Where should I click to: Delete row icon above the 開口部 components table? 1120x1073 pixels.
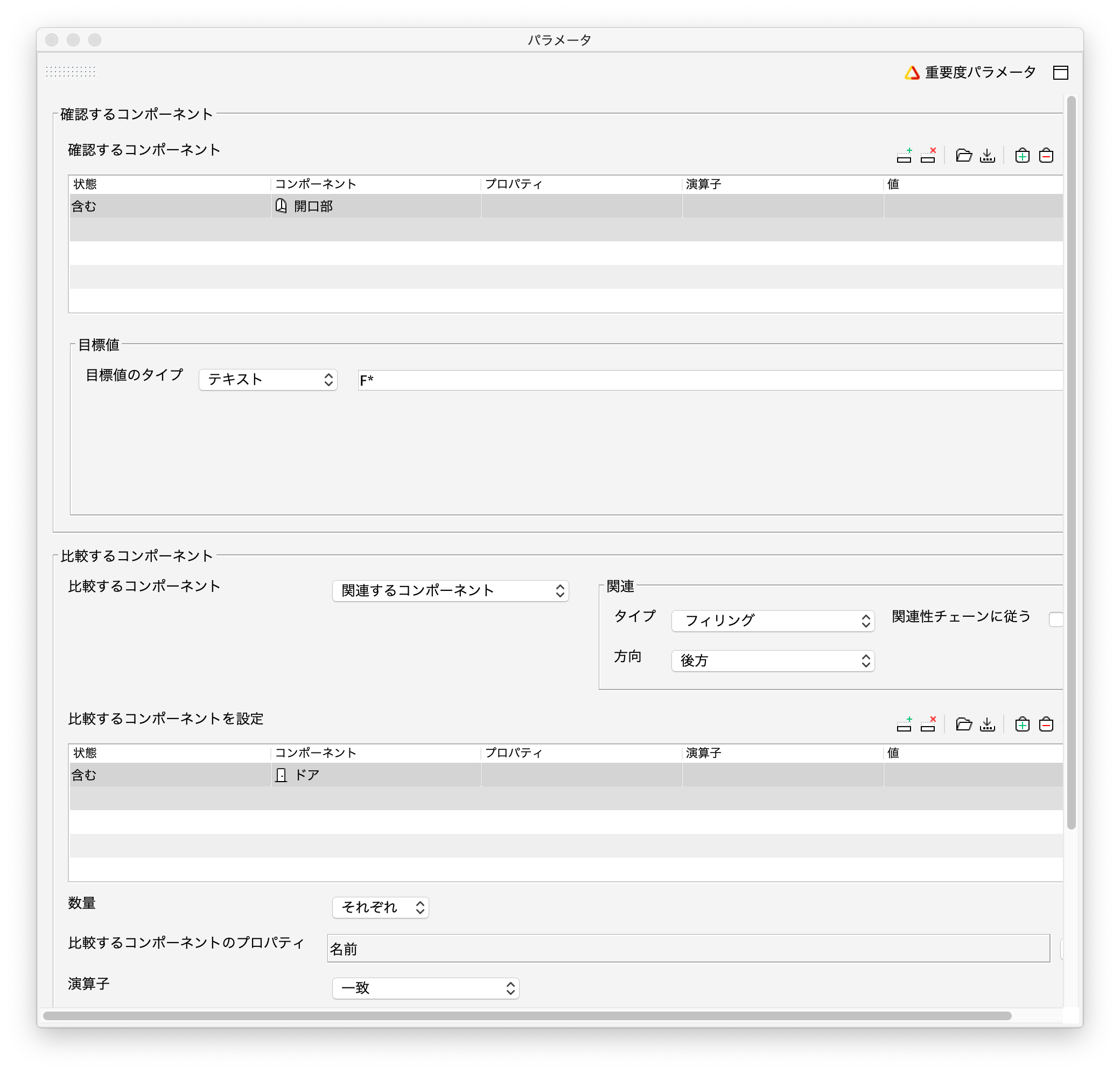click(x=928, y=156)
